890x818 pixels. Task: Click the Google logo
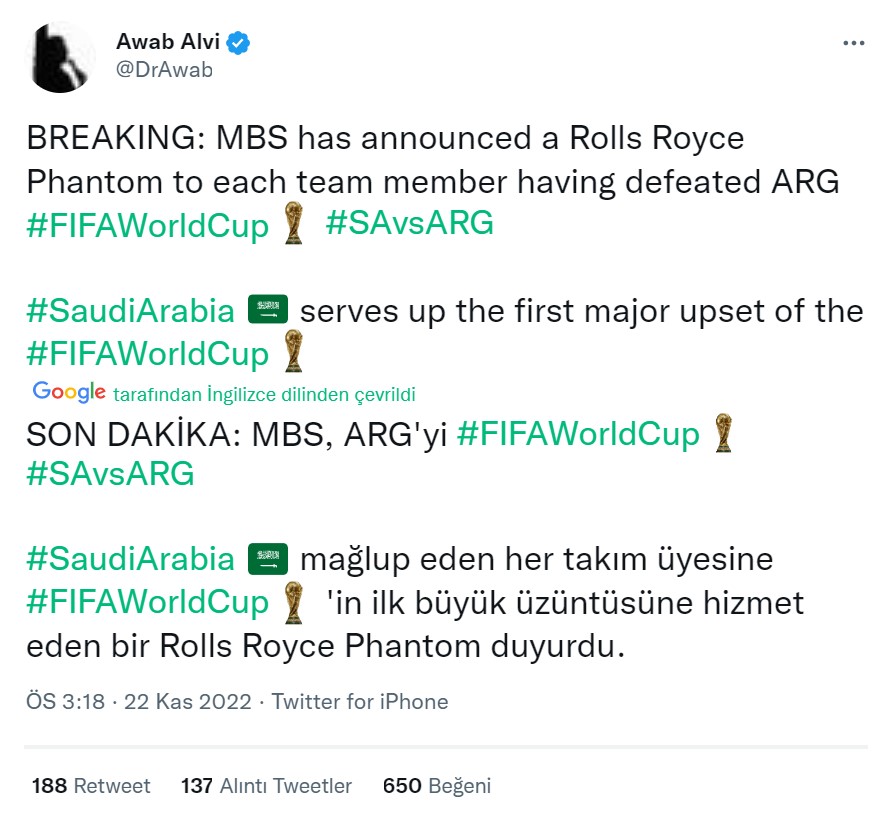pyautogui.click(x=69, y=392)
